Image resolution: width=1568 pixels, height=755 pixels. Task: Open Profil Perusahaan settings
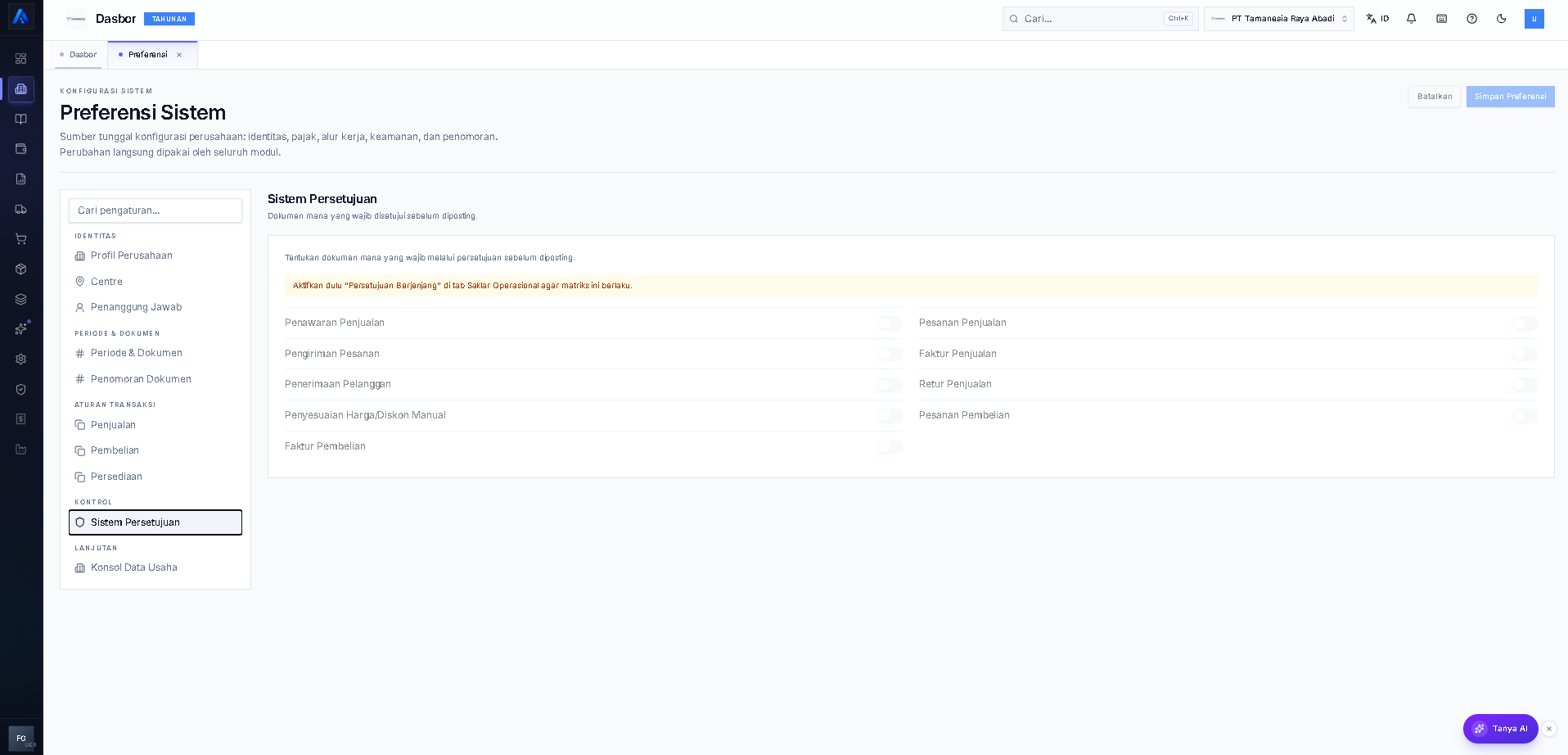[155, 255]
